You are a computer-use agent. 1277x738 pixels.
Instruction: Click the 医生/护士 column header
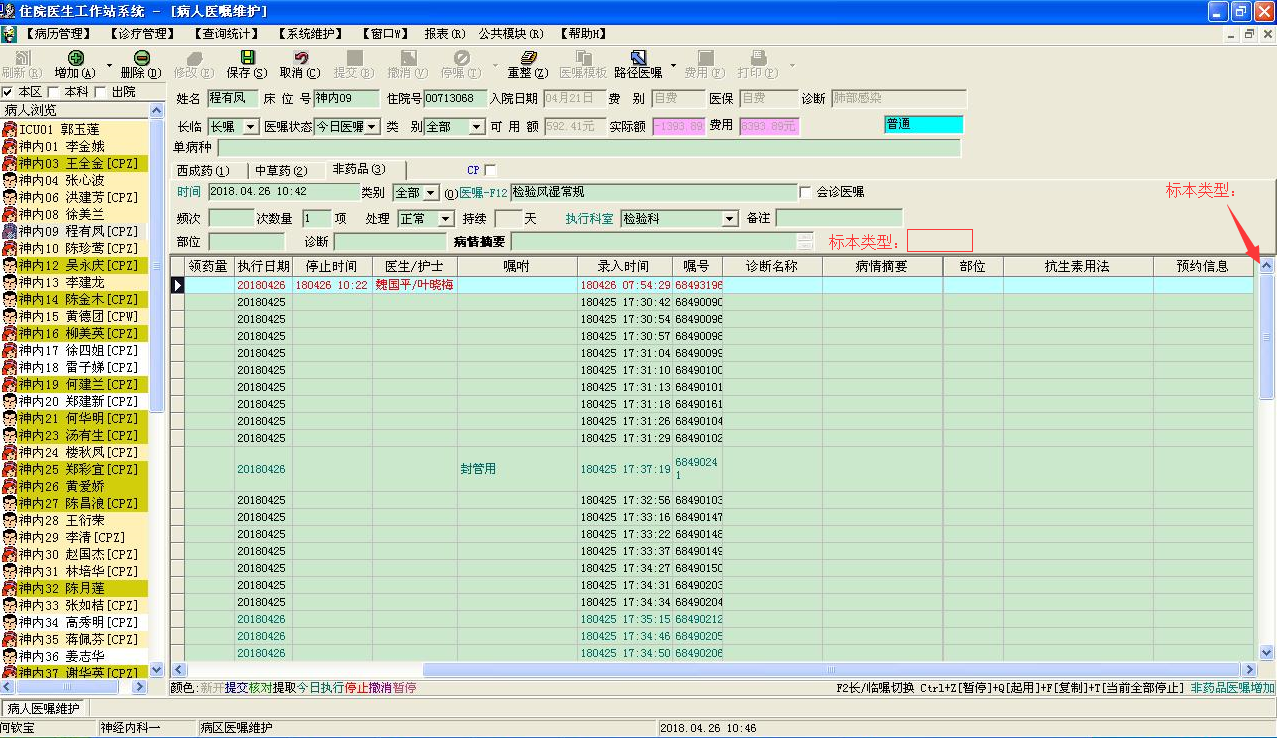(414, 266)
